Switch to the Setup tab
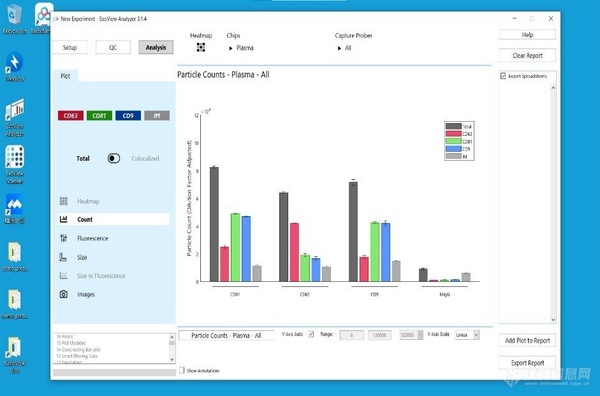Image resolution: width=600 pixels, height=396 pixels. pos(70,47)
